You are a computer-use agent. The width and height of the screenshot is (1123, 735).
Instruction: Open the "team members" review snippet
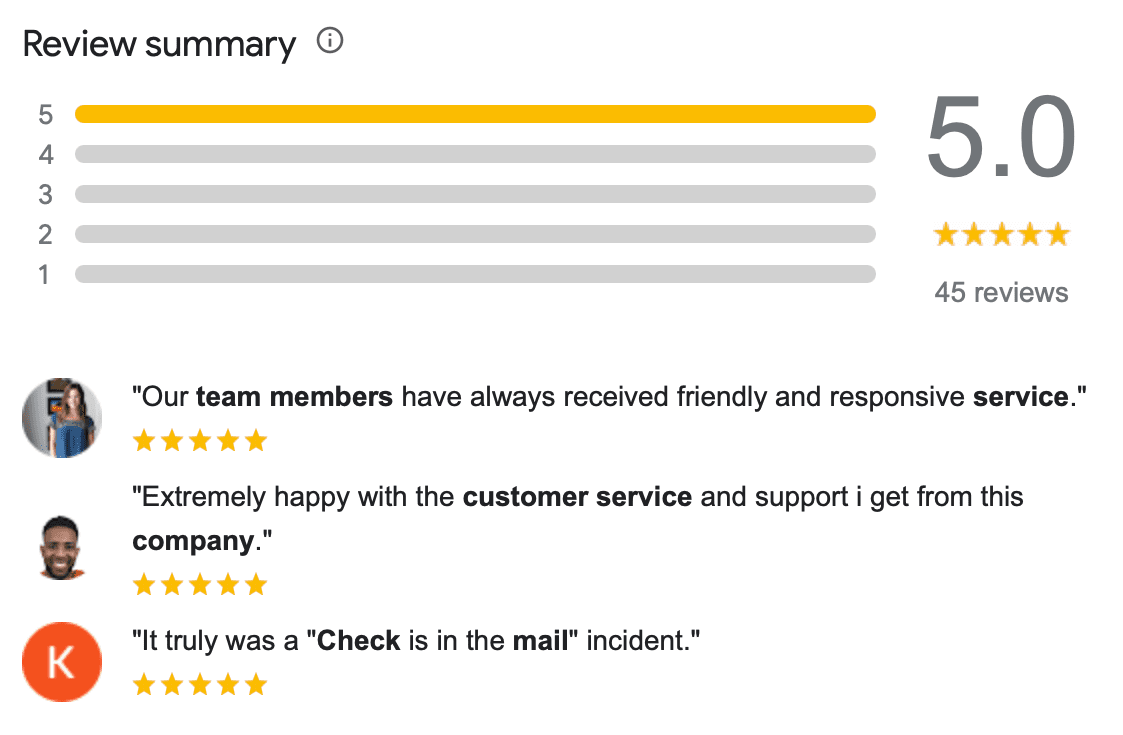609,397
